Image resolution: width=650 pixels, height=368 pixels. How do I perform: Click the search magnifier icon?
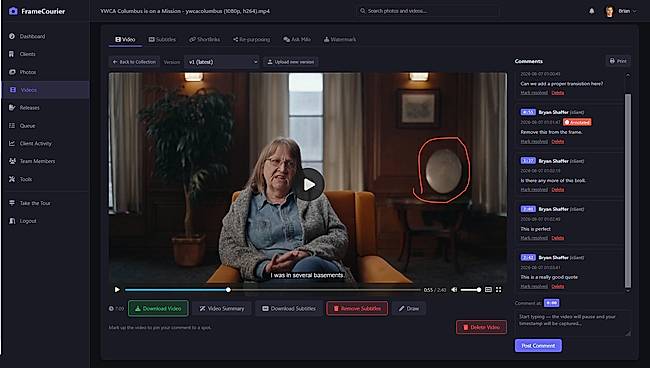tap(363, 11)
